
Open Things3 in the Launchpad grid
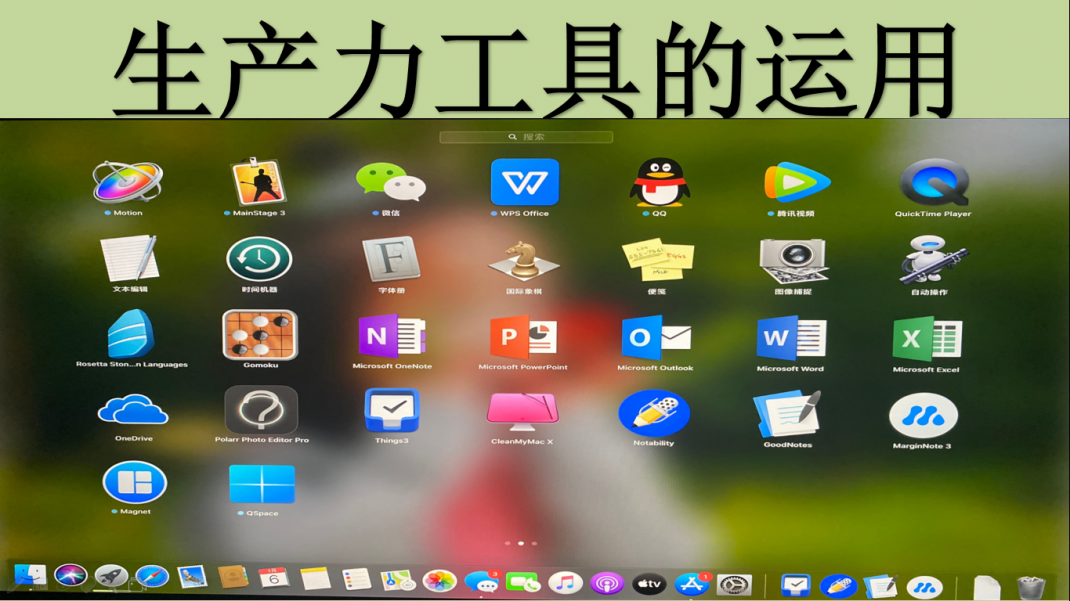pos(392,411)
